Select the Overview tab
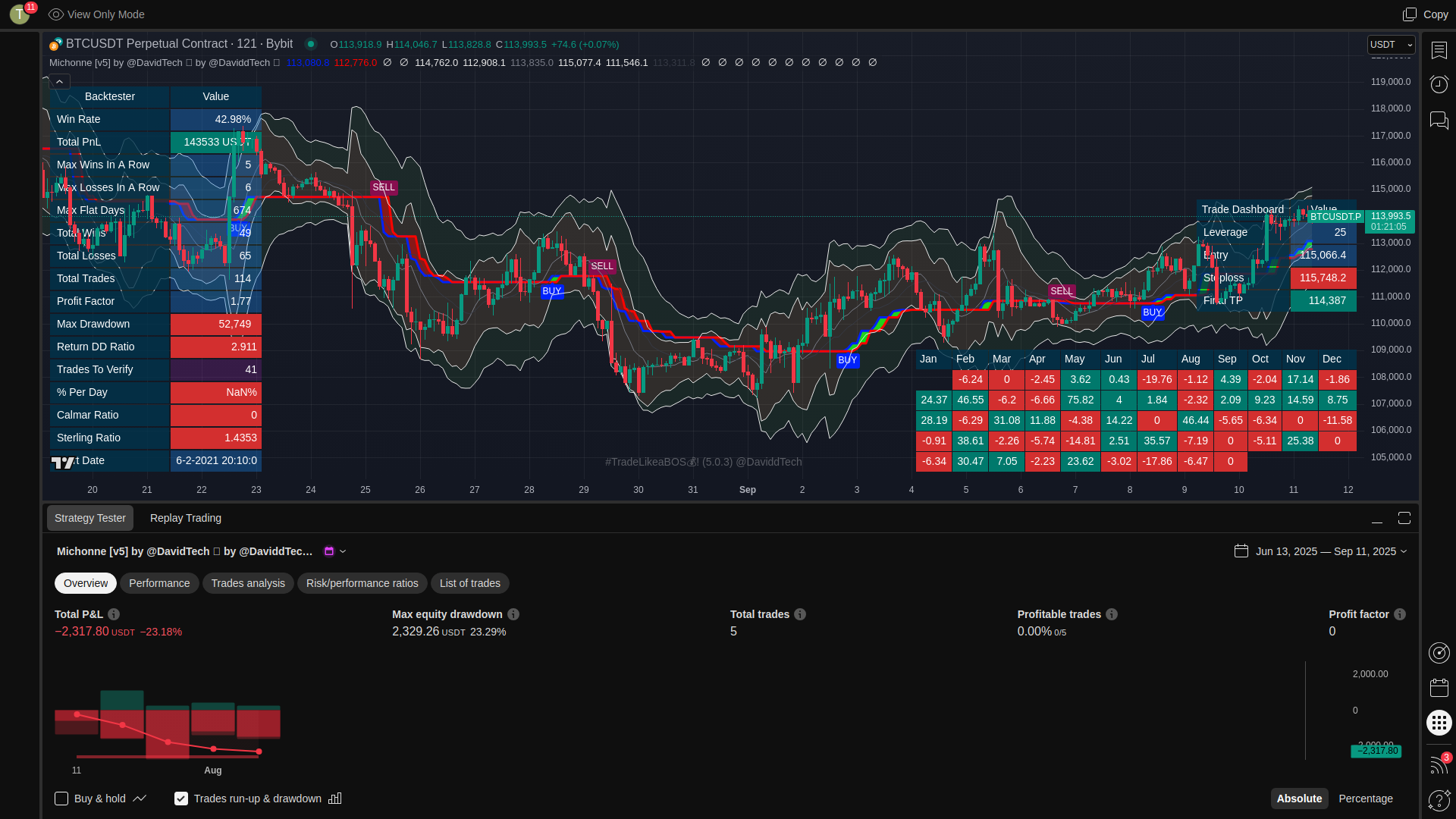The image size is (1456, 819). click(x=86, y=583)
